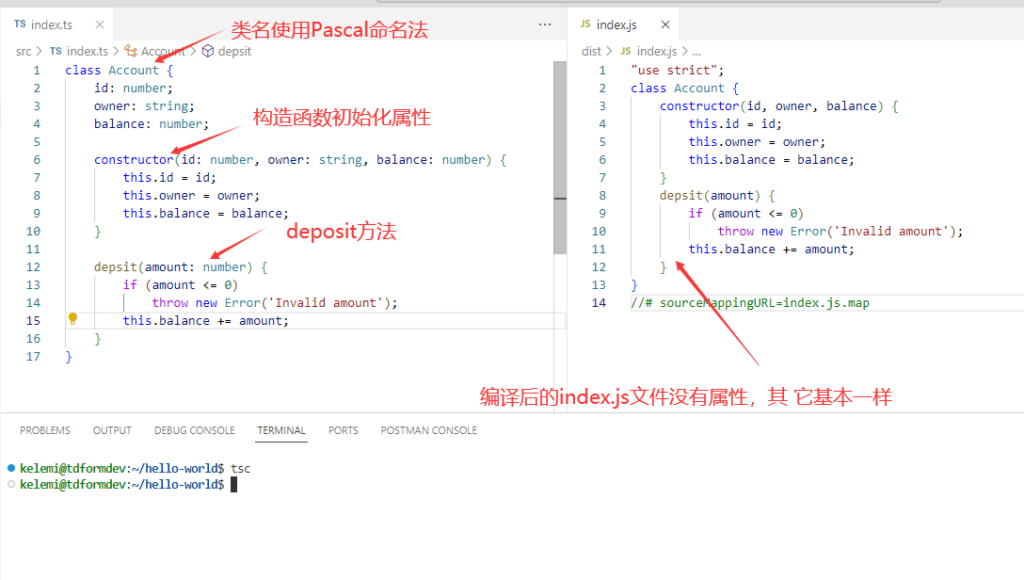Switch to the PROBLEMS tab
This screenshot has width=1024, height=580.
point(45,430)
